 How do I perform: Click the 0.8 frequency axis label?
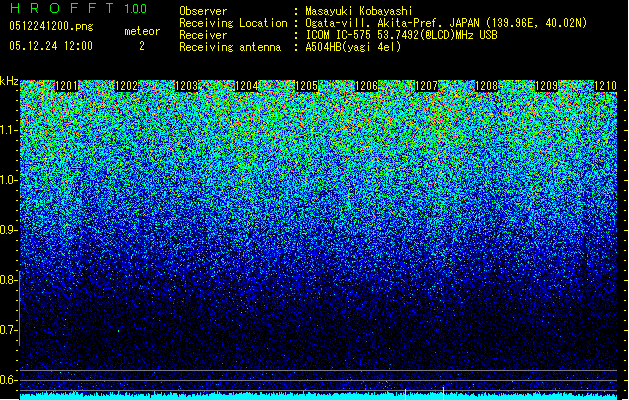click(x=9, y=280)
